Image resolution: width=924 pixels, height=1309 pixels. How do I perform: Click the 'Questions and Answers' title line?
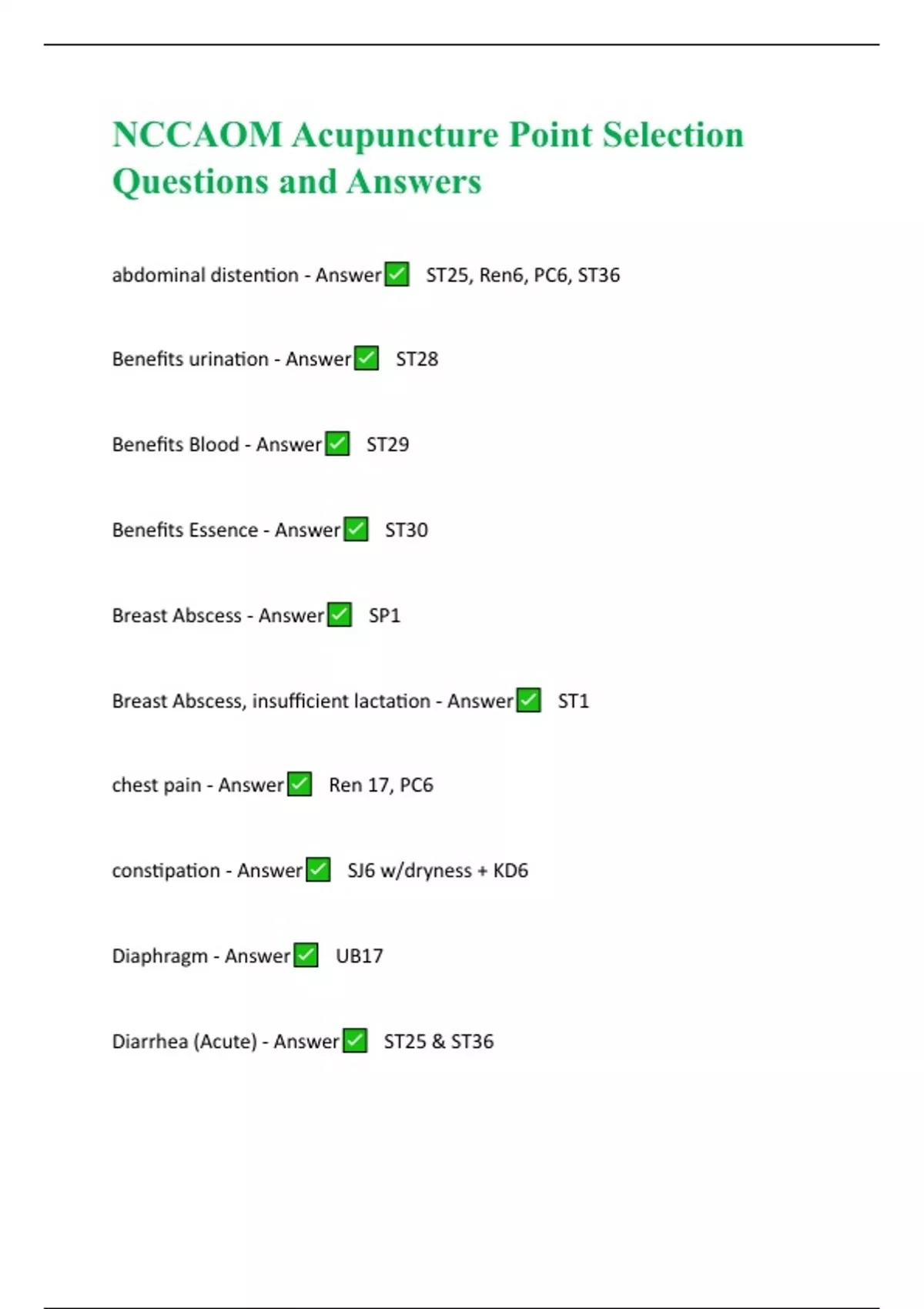296,182
